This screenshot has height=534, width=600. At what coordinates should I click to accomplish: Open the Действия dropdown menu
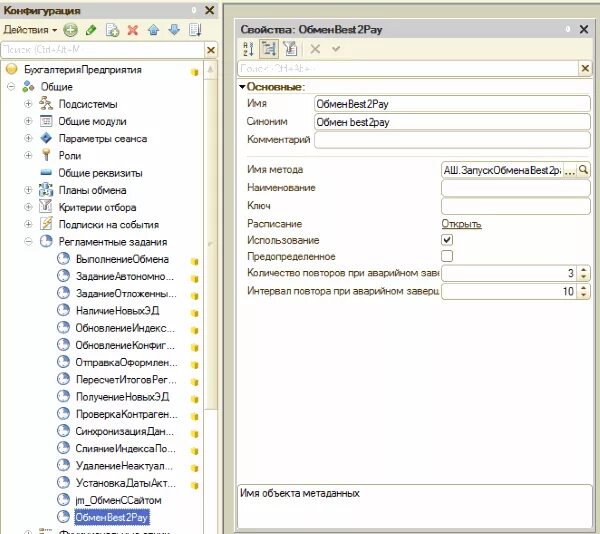[30, 30]
